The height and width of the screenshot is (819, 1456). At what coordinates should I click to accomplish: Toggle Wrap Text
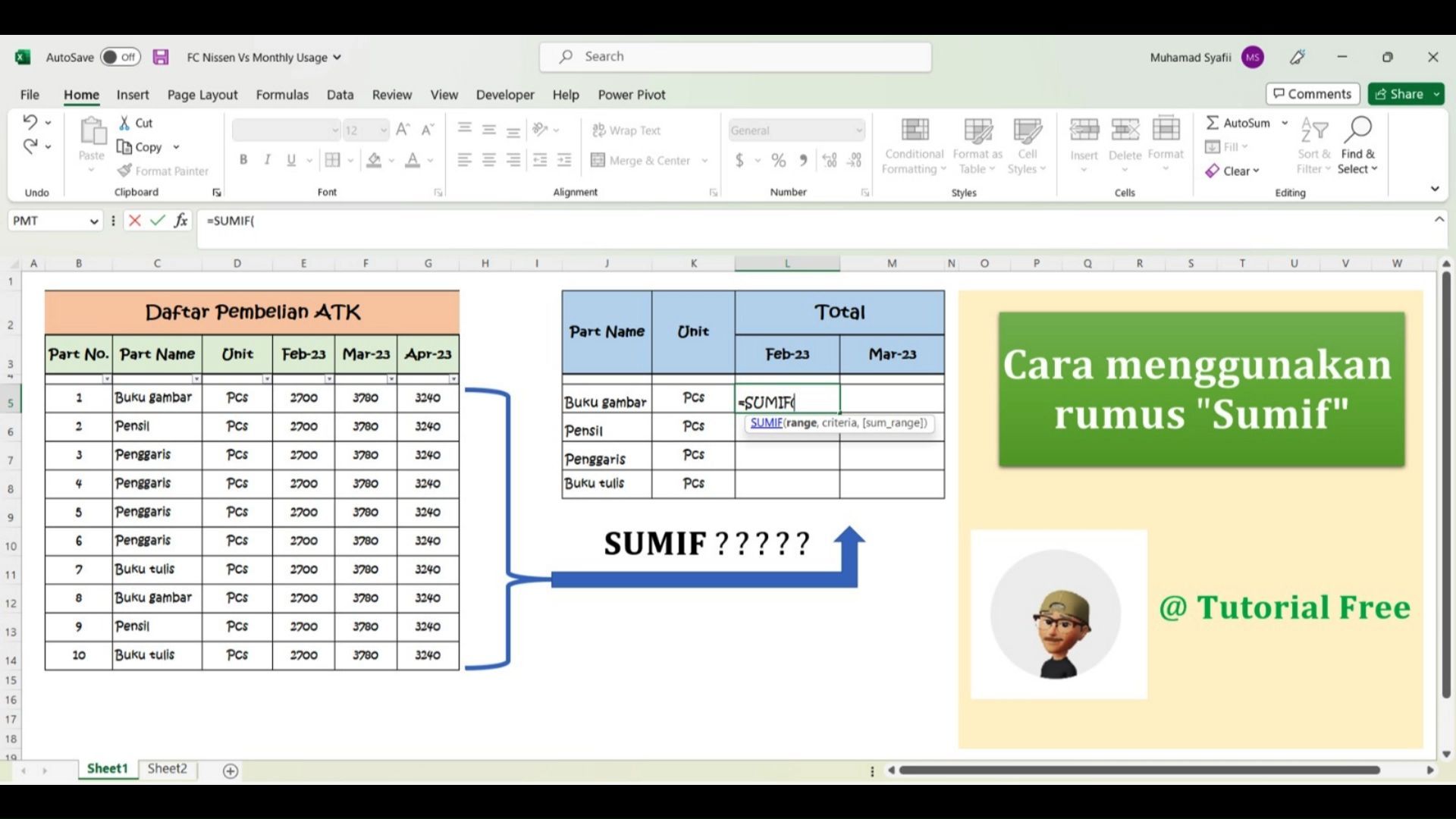click(x=626, y=130)
